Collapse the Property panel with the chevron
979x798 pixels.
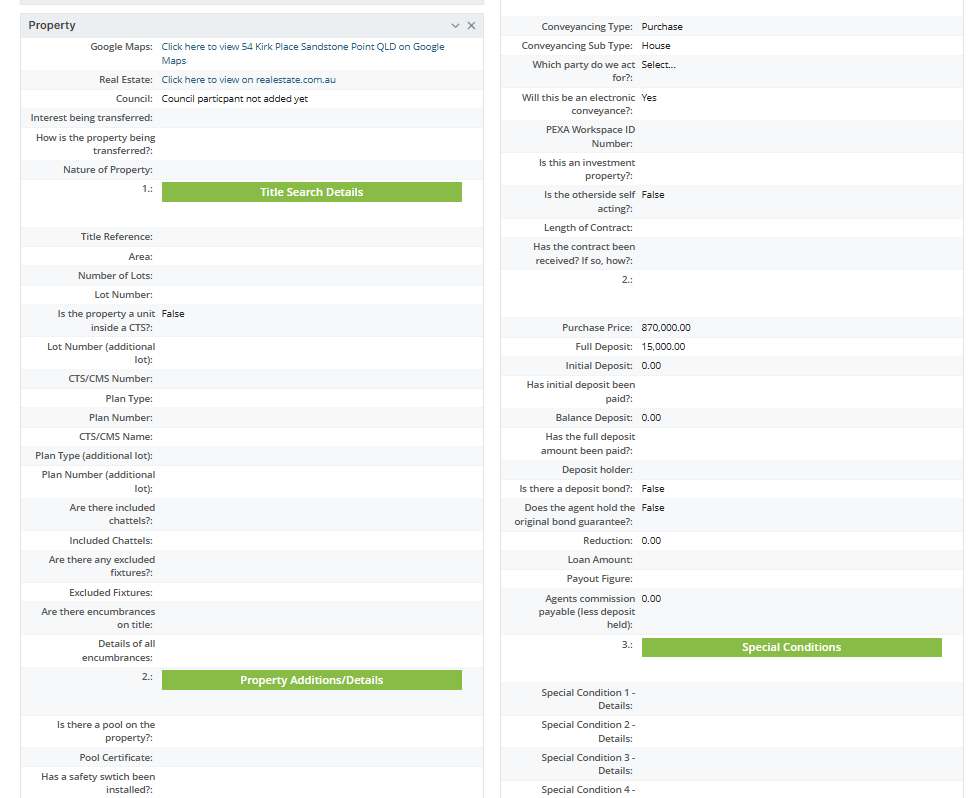455,25
